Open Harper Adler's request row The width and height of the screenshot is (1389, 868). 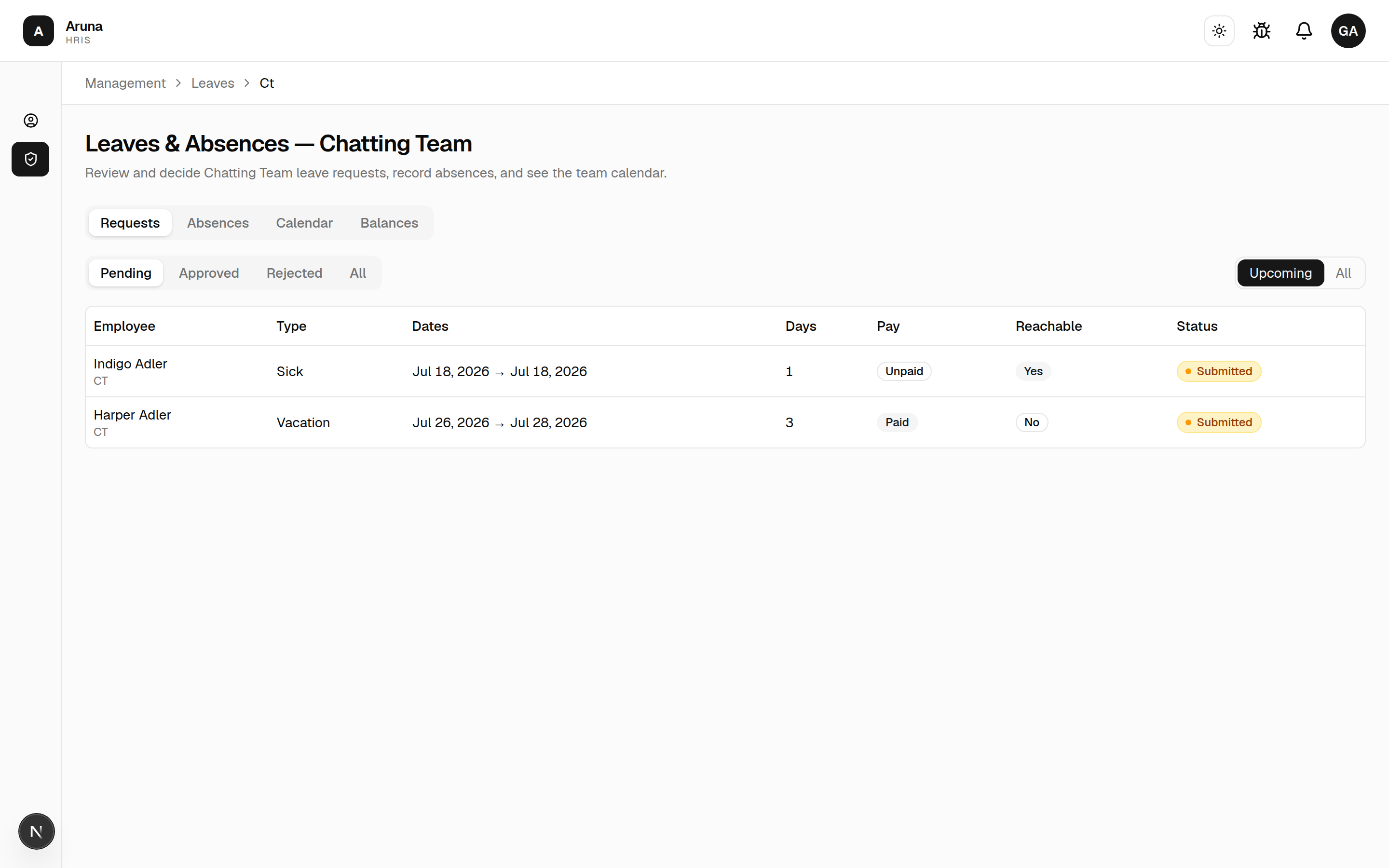(725, 422)
